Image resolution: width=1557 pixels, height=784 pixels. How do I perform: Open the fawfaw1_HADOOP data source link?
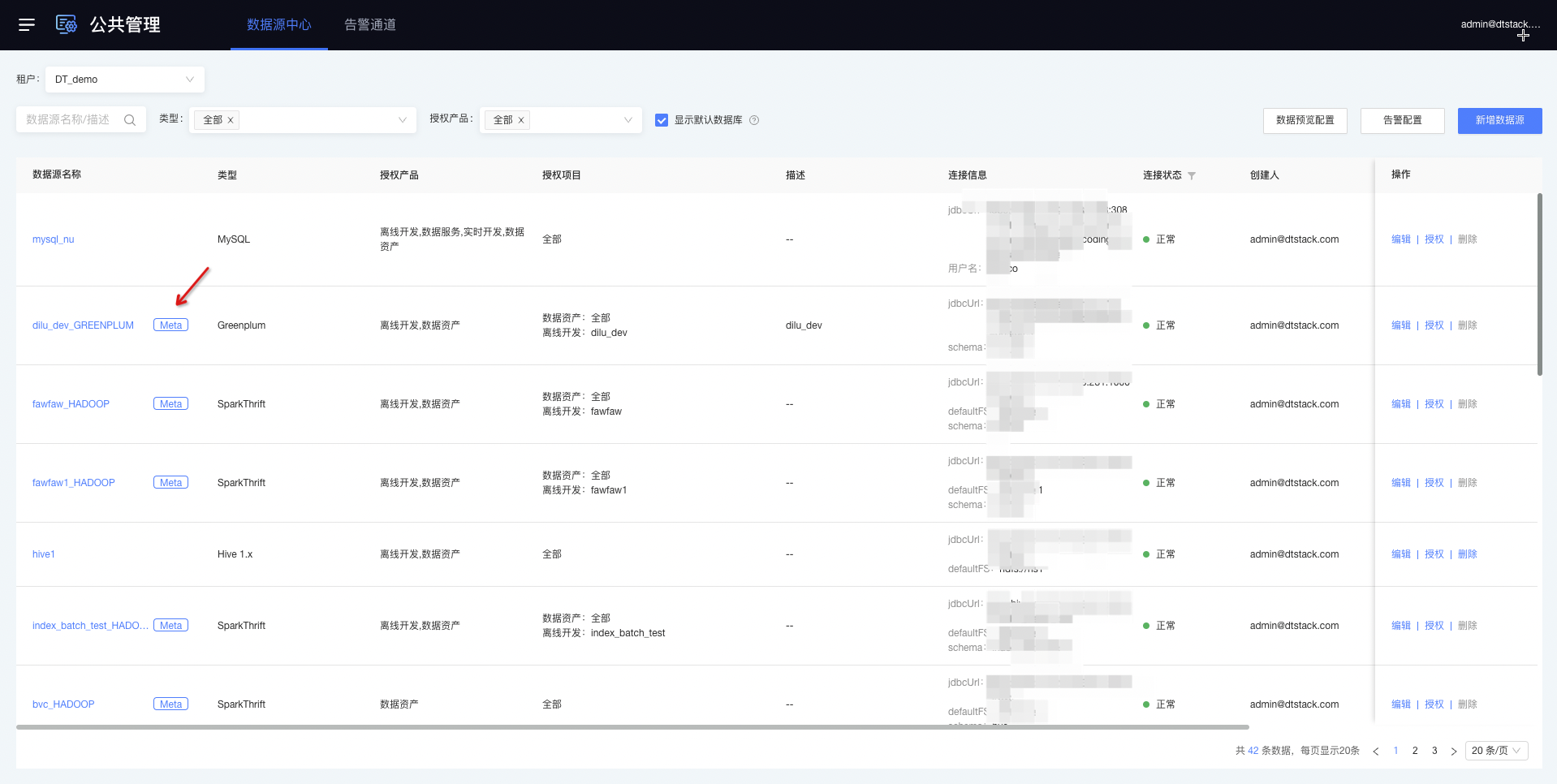(x=74, y=483)
